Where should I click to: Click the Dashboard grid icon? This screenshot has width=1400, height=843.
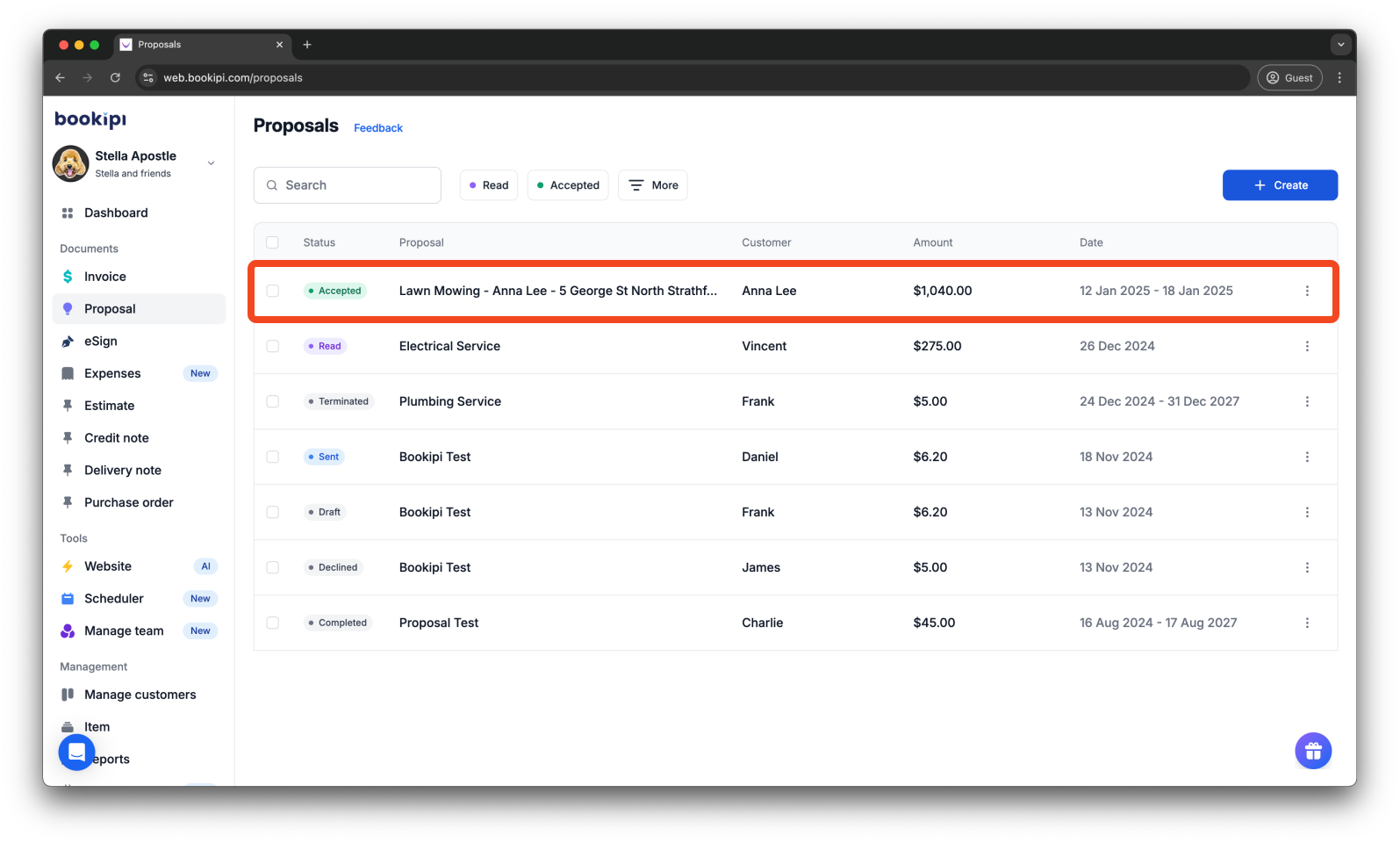point(68,213)
